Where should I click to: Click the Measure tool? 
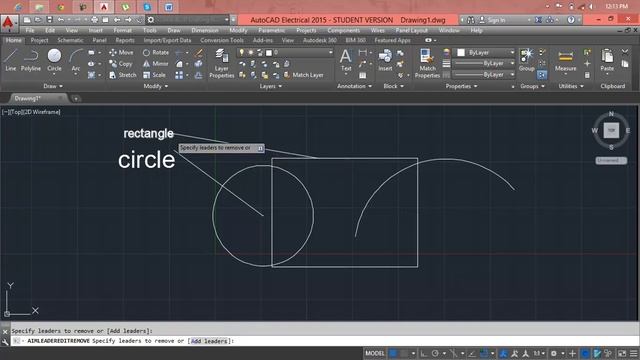pos(565,60)
